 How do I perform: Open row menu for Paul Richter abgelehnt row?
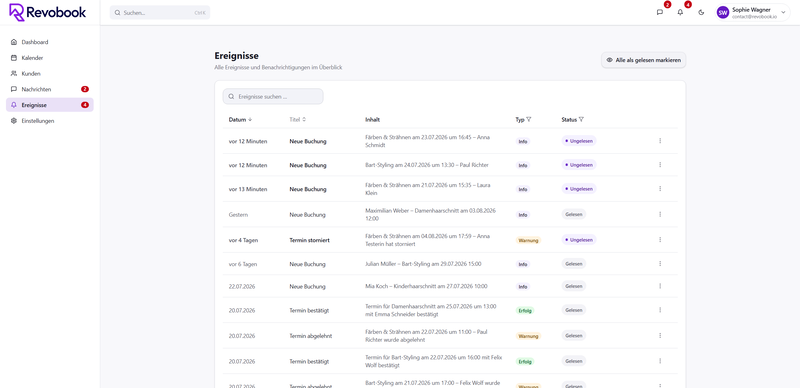[660, 335]
